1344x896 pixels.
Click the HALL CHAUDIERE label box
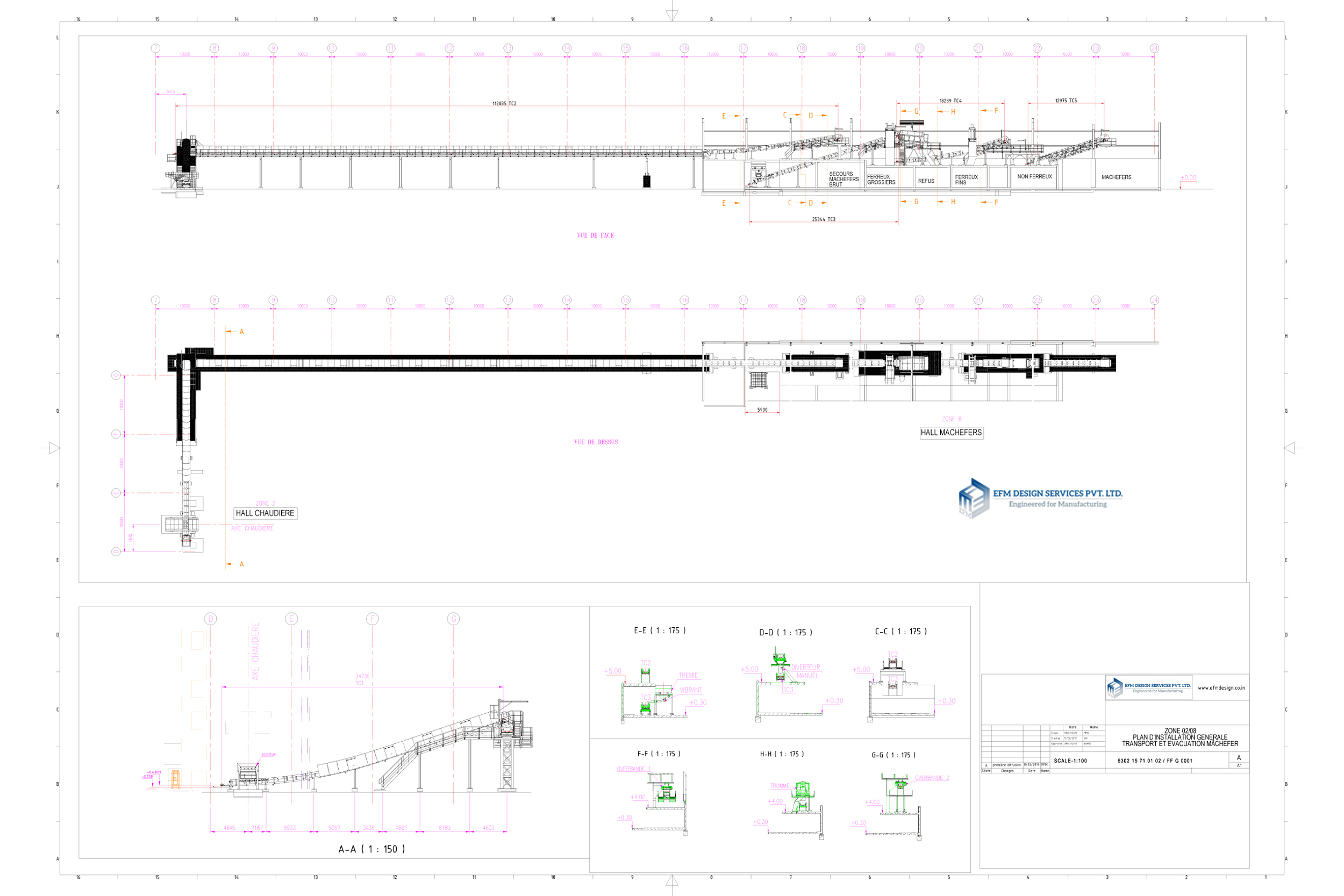tap(265, 513)
